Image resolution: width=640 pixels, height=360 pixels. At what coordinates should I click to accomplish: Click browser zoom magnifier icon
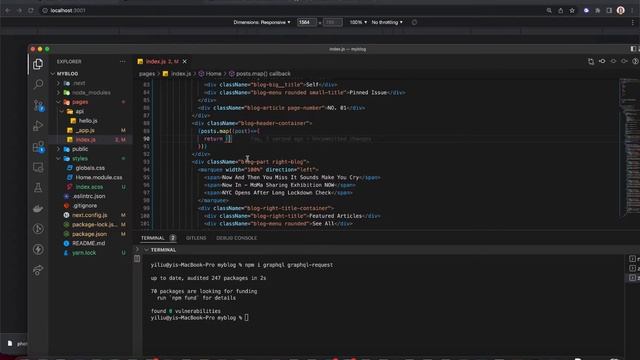pyautogui.click(x=549, y=11)
